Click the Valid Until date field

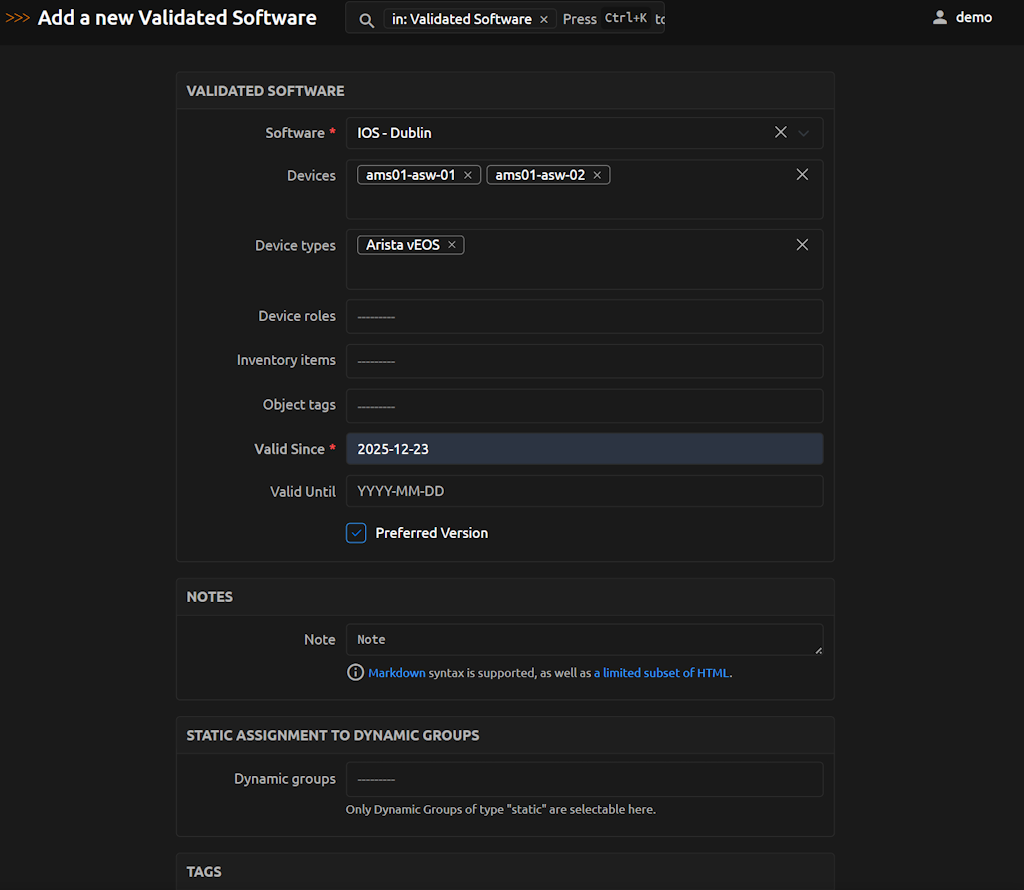(584, 491)
